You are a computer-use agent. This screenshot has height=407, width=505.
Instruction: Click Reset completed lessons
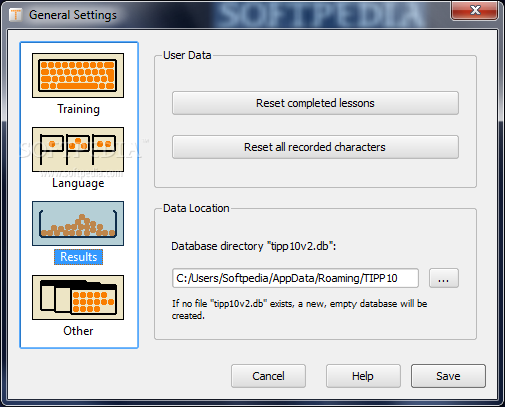pyautogui.click(x=315, y=103)
